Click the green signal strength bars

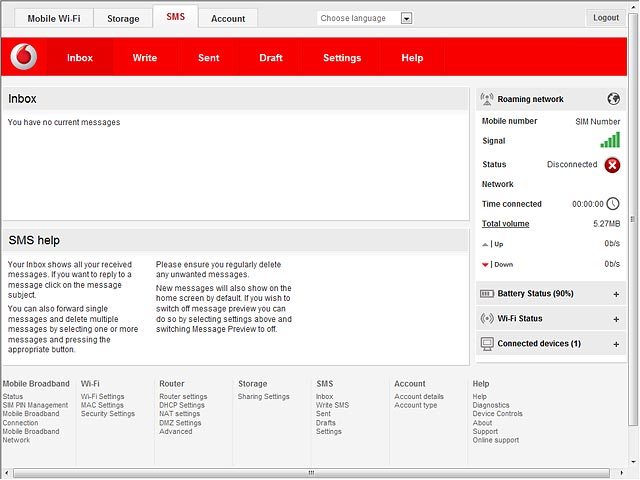pos(610,140)
